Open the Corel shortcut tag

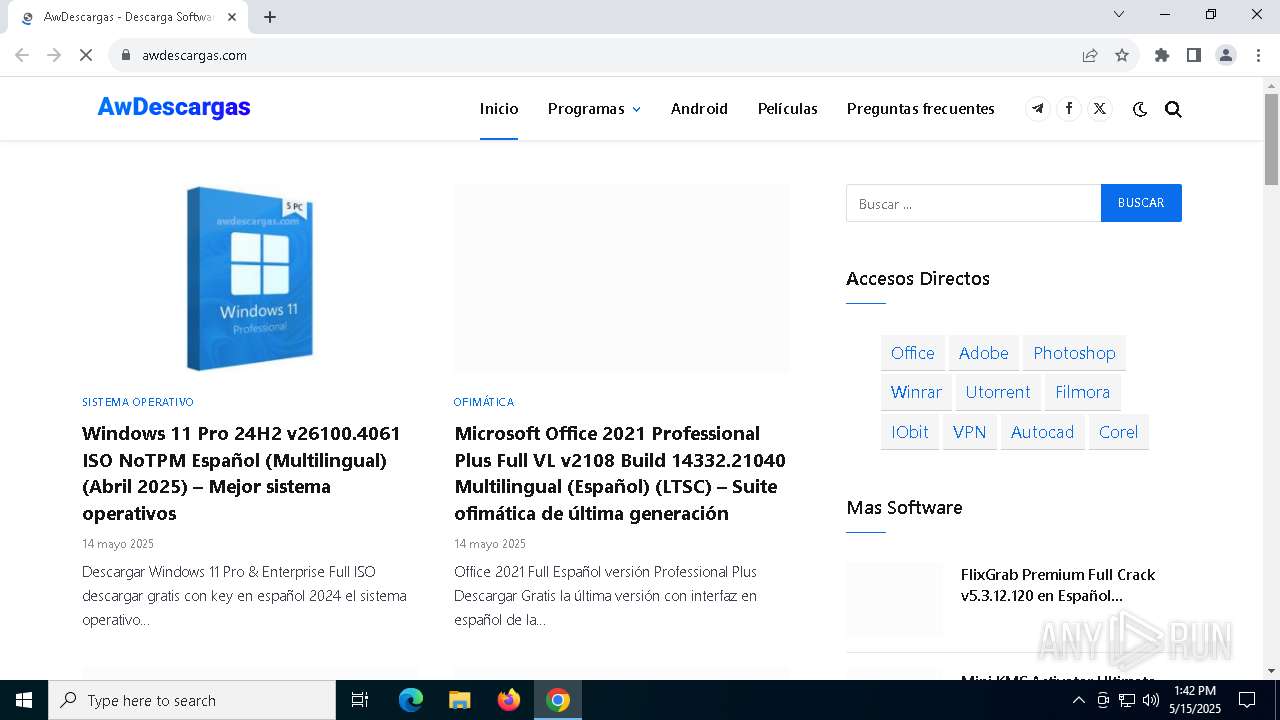coord(1118,432)
